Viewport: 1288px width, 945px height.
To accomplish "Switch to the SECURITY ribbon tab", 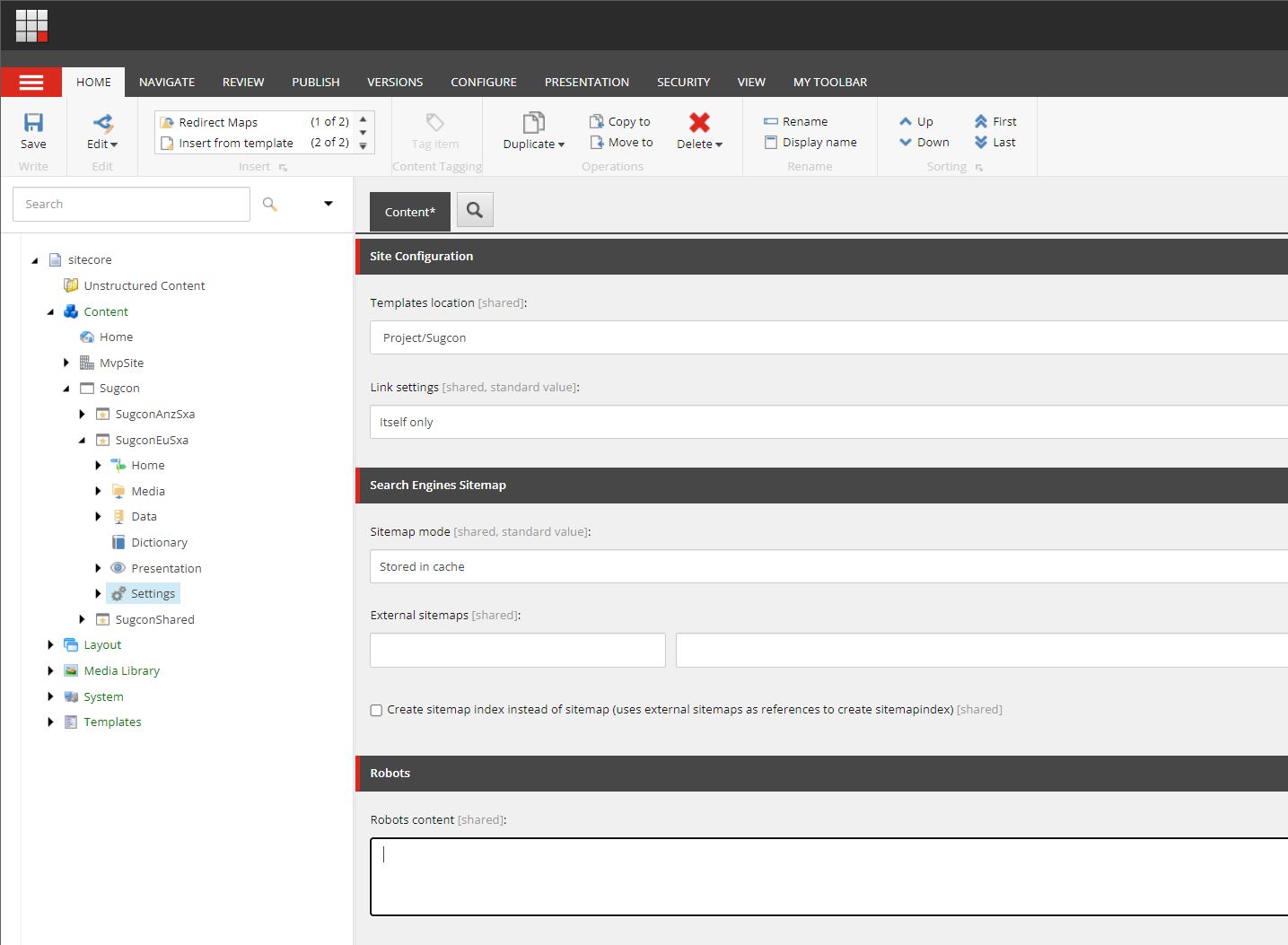I will (683, 82).
